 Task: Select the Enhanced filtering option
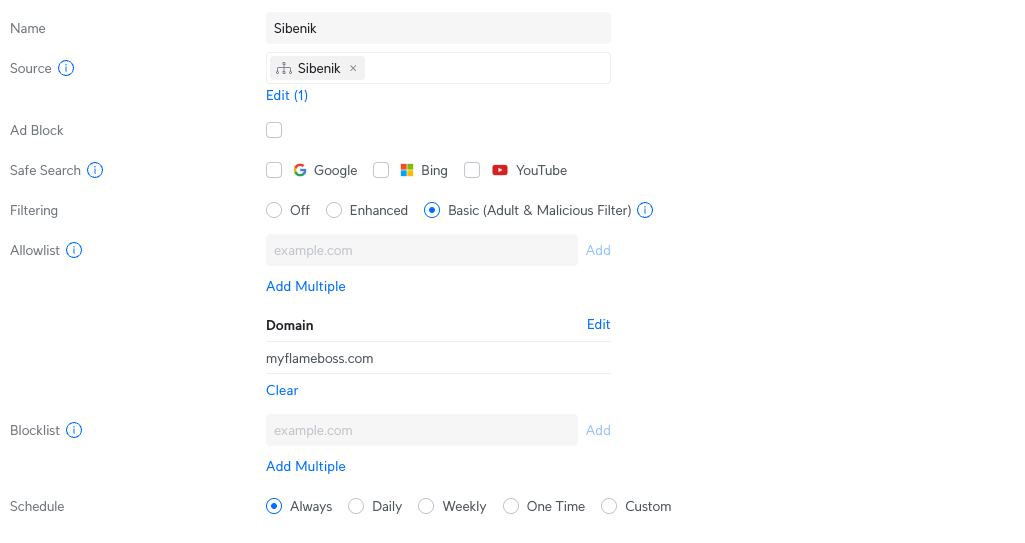click(334, 210)
